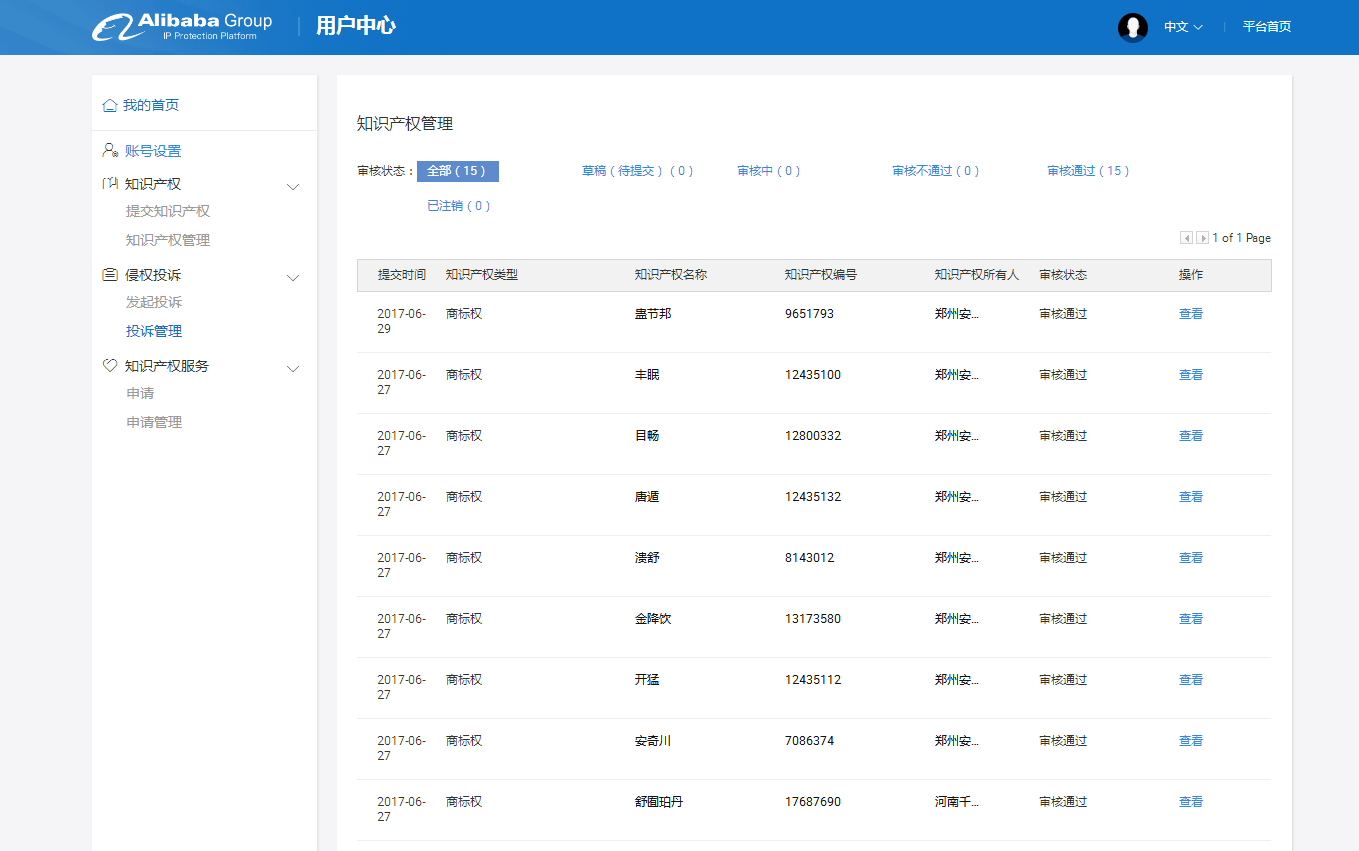The image size is (1359, 851).
Task: Filter by 草稿（待提交）(0)
Action: click(638, 171)
